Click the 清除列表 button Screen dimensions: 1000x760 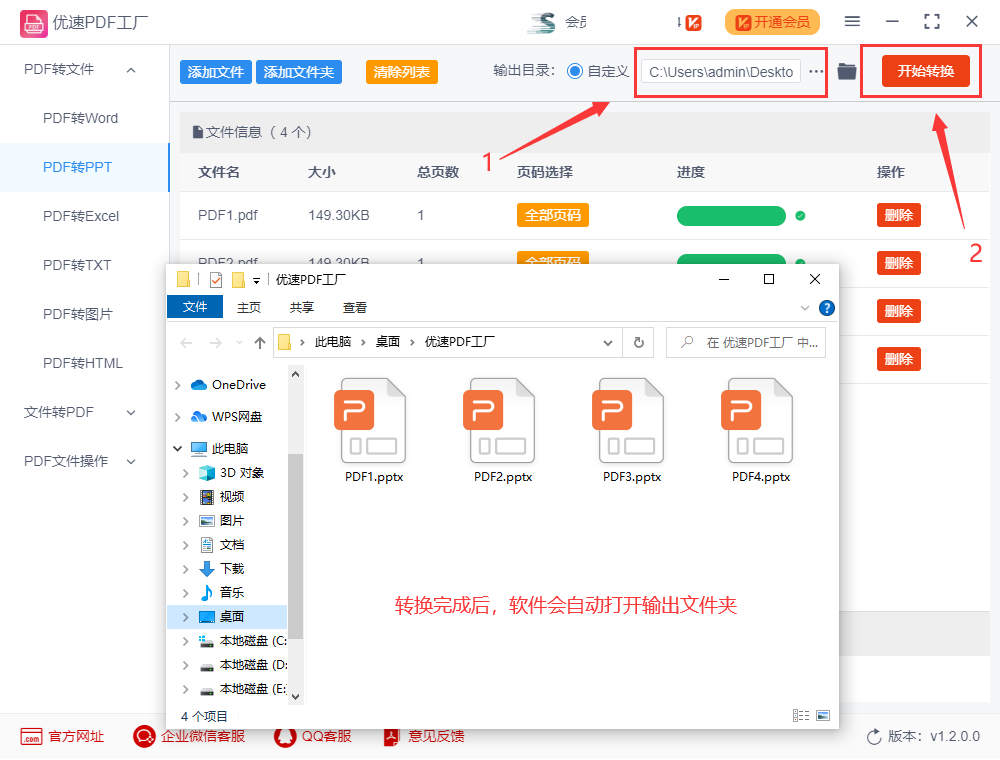coord(402,72)
